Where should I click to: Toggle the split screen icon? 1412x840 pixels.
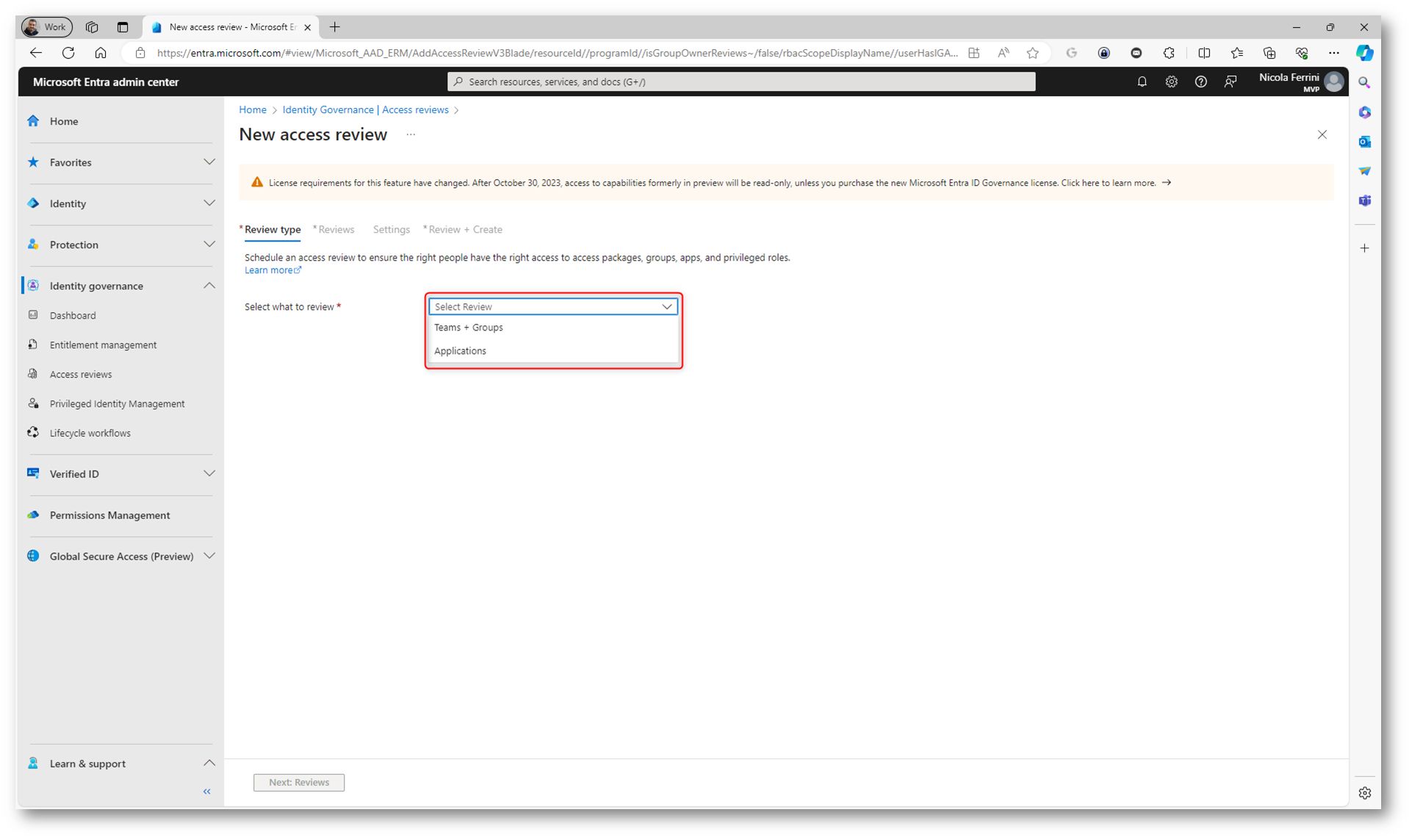point(1204,53)
